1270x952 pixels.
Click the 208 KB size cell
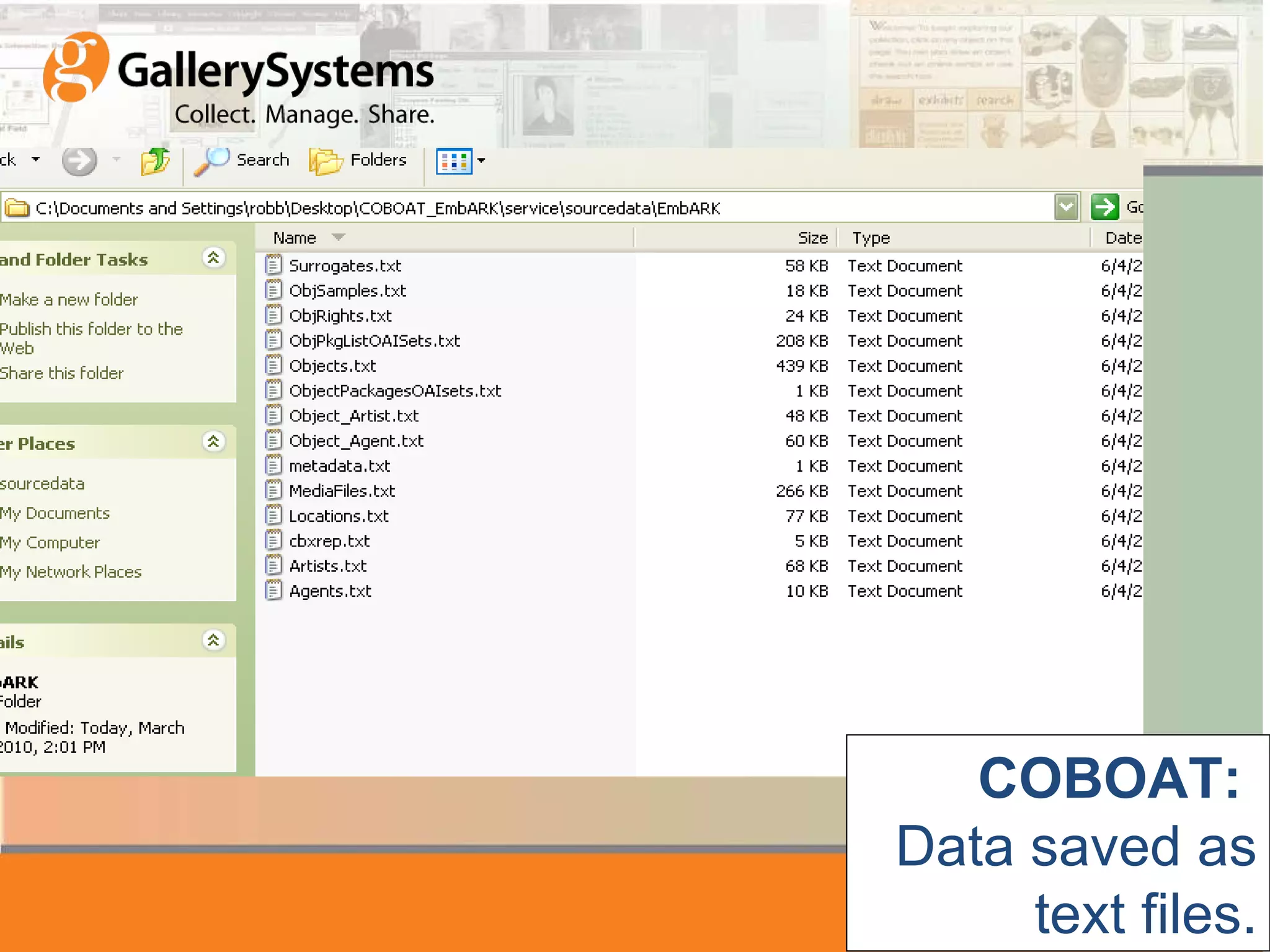[x=802, y=341]
